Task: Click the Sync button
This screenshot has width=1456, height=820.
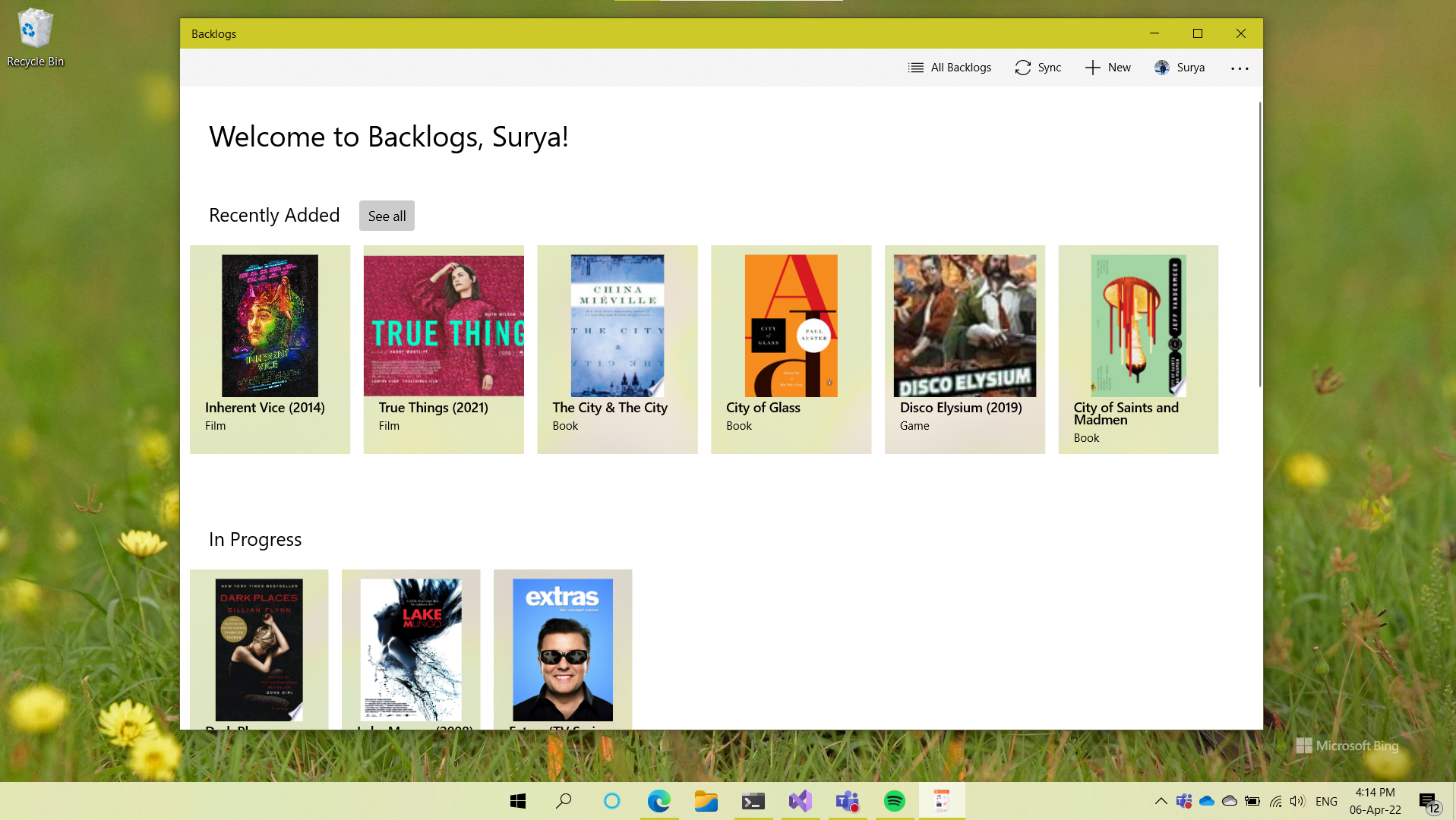Action: (x=1038, y=68)
